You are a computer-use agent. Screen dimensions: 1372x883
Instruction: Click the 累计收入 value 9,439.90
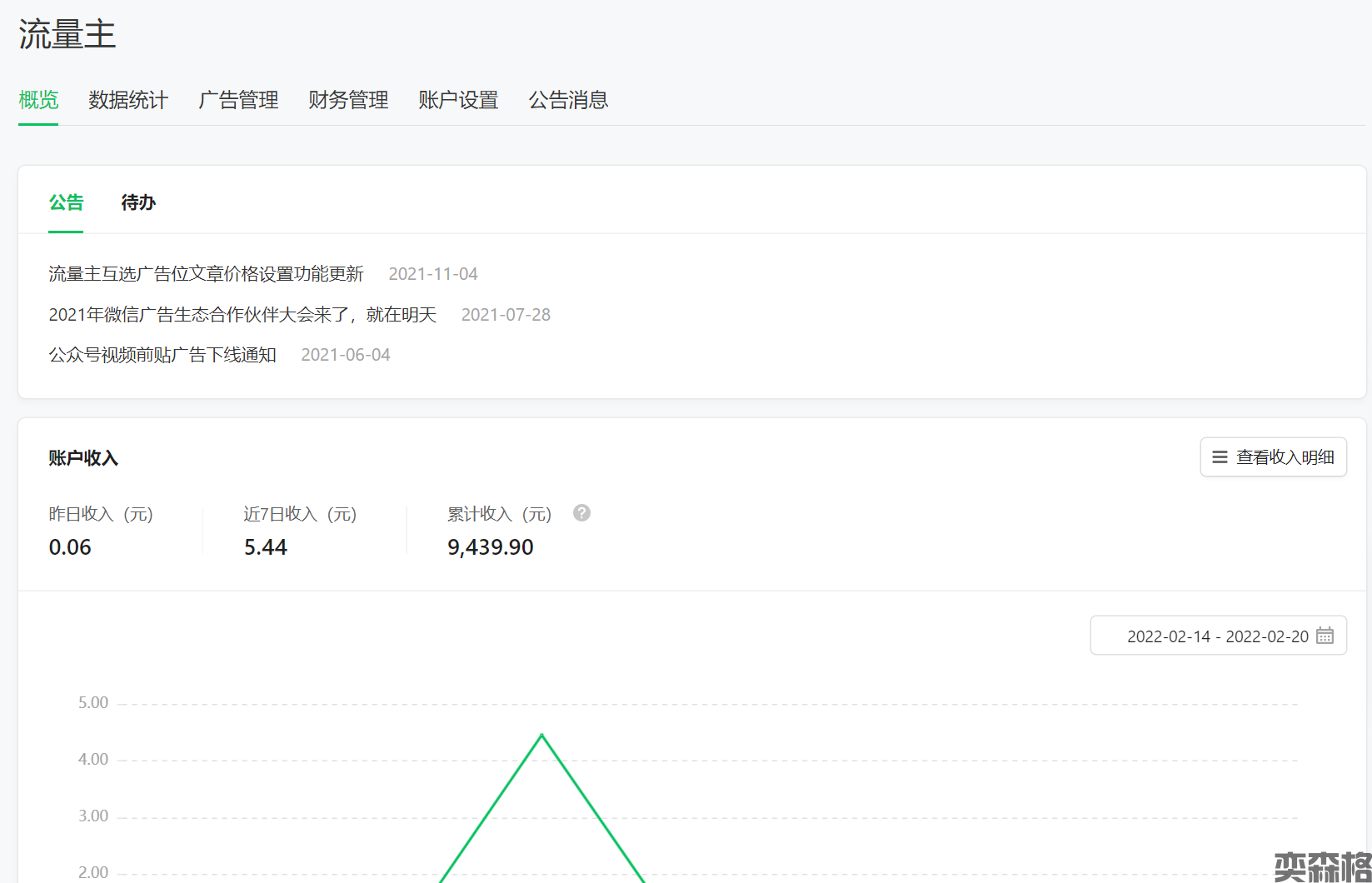490,547
